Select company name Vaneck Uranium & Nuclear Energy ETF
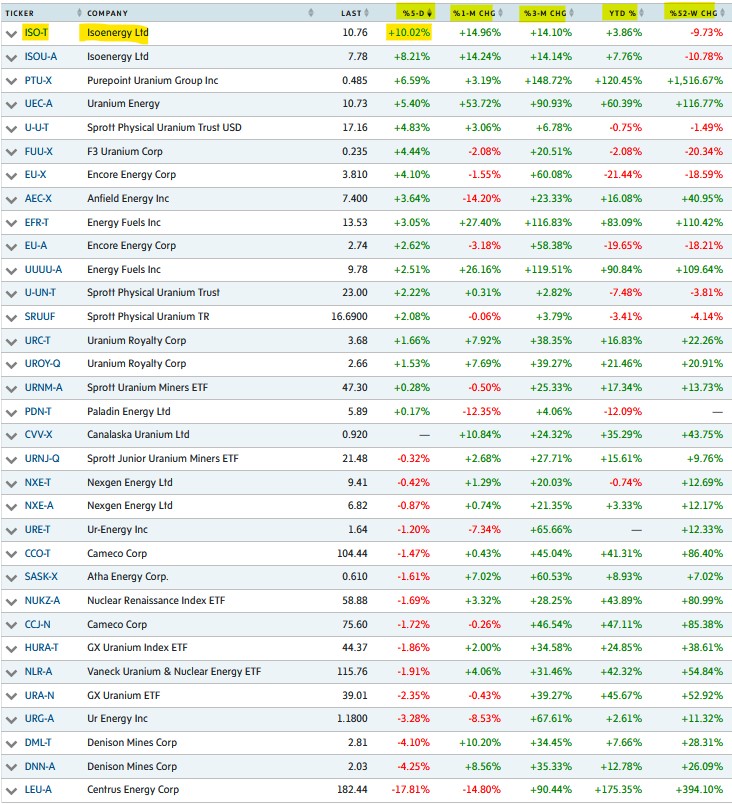Screen dimensions: 732x804 point(174,672)
